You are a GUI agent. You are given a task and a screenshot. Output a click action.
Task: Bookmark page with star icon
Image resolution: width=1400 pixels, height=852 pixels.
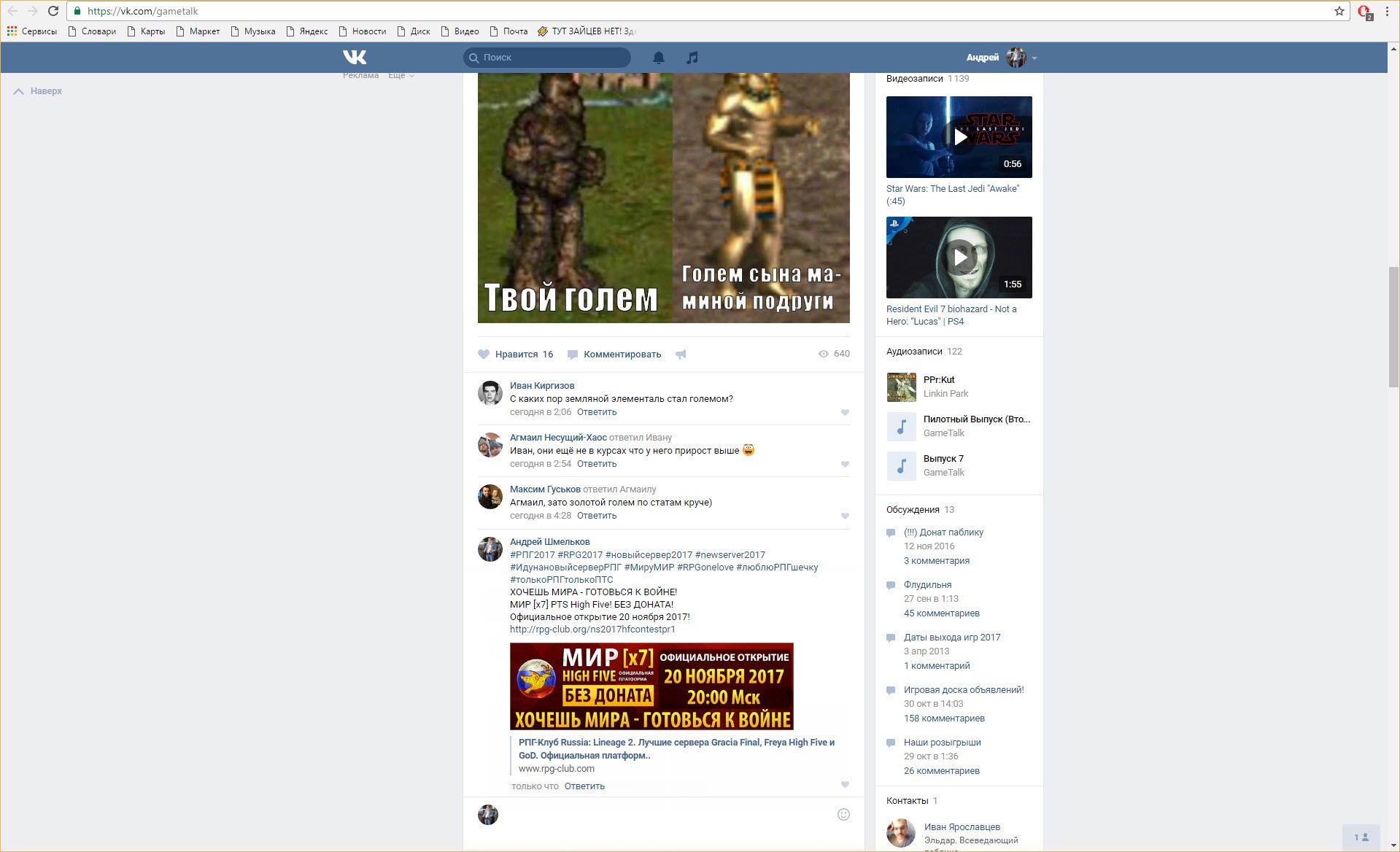pyautogui.click(x=1339, y=11)
